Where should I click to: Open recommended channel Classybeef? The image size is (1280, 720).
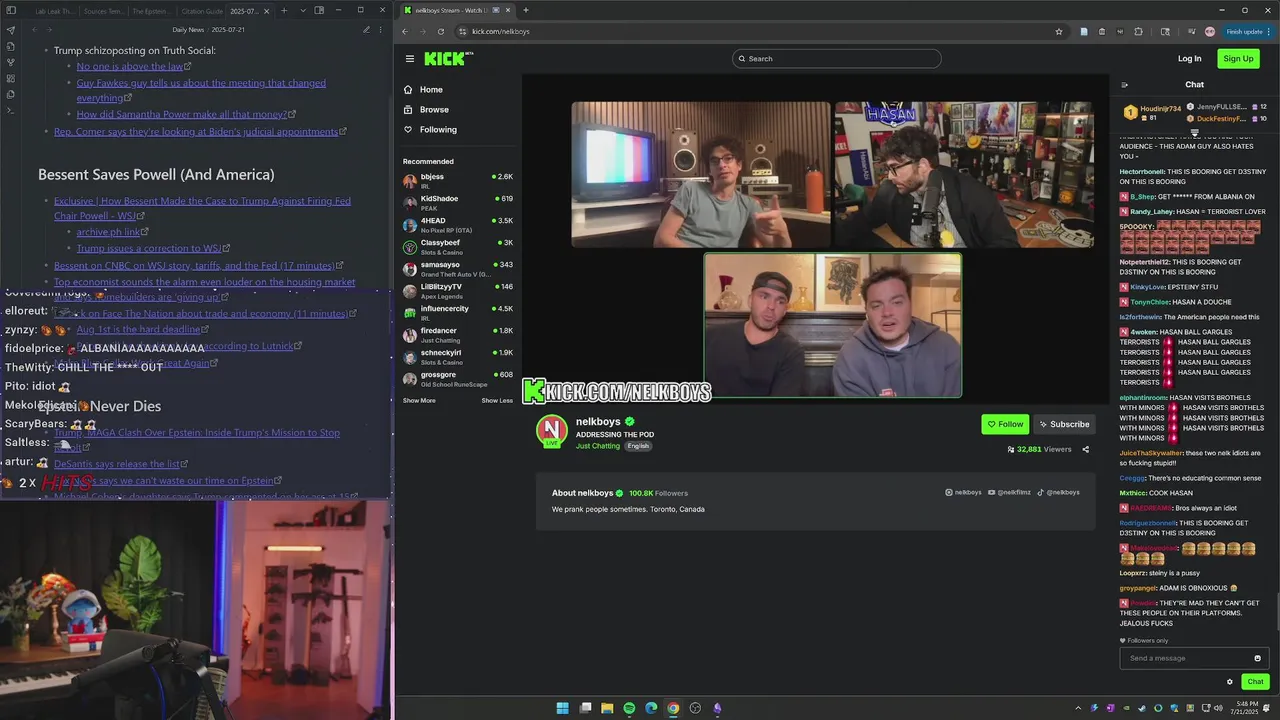(458, 246)
